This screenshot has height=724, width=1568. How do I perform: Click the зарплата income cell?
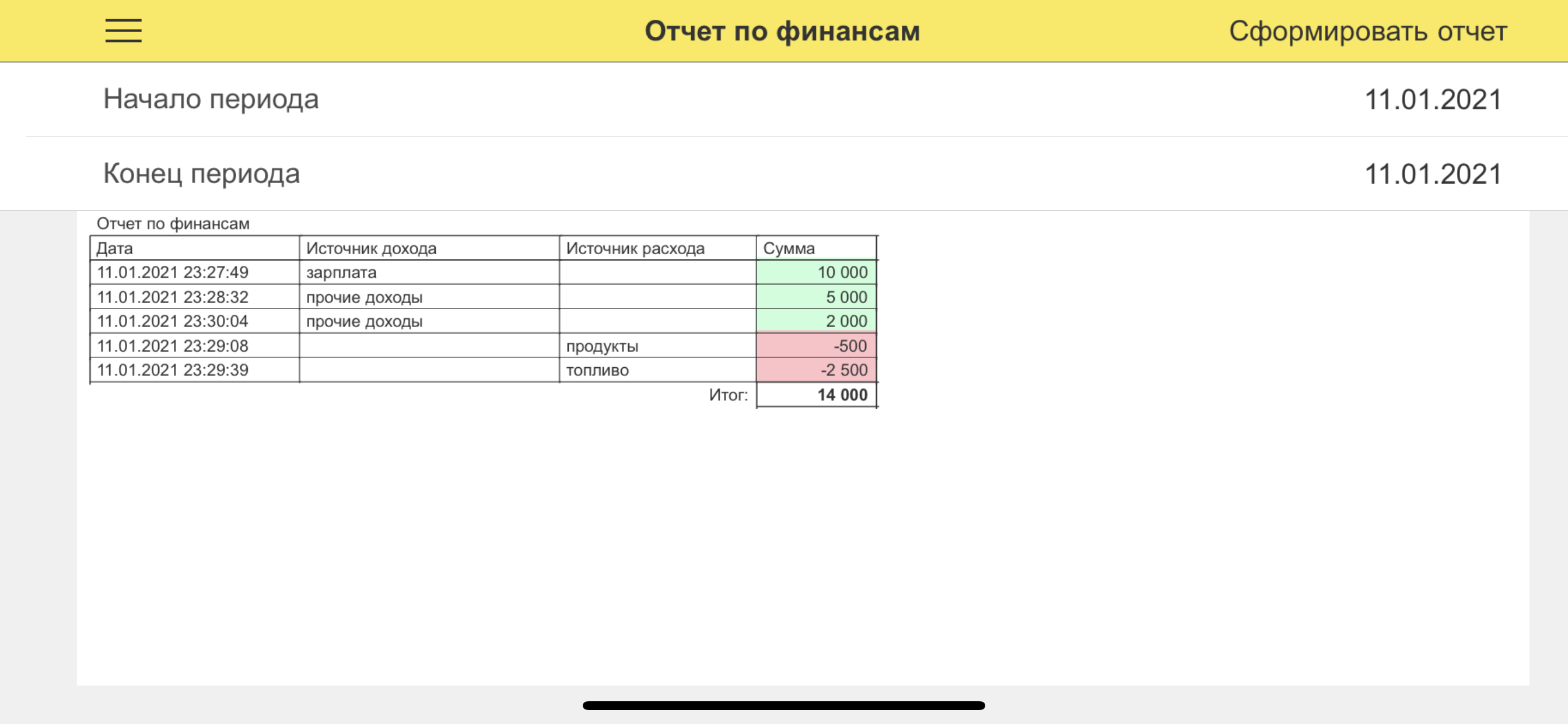(x=429, y=273)
